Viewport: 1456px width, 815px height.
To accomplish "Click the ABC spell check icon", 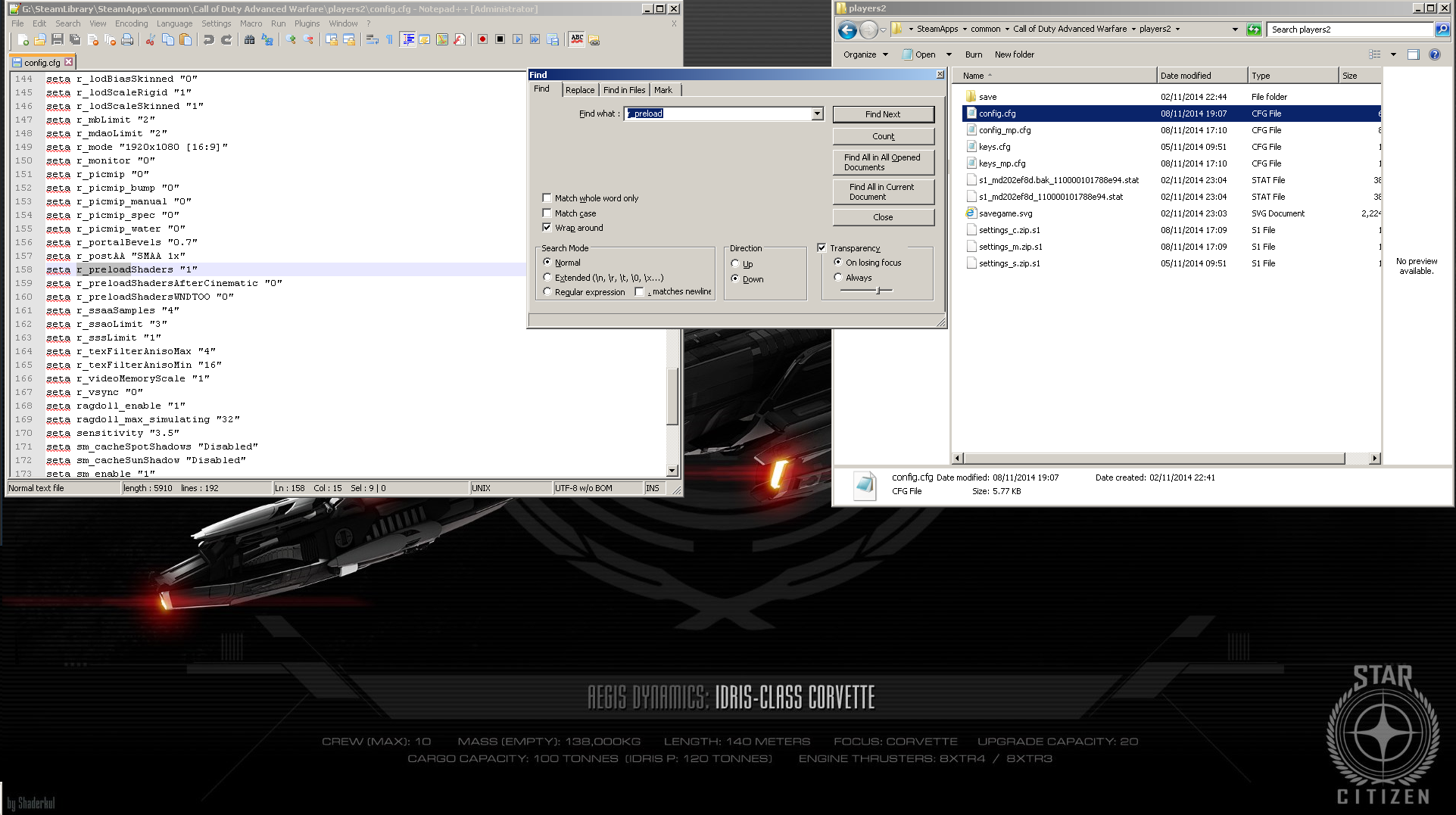I will (577, 39).
